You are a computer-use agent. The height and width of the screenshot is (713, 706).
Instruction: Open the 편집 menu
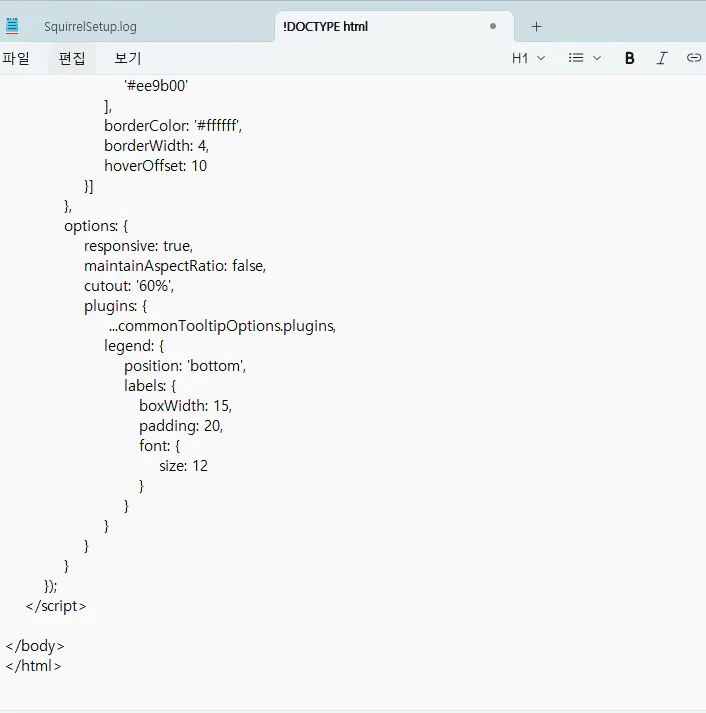click(72, 58)
